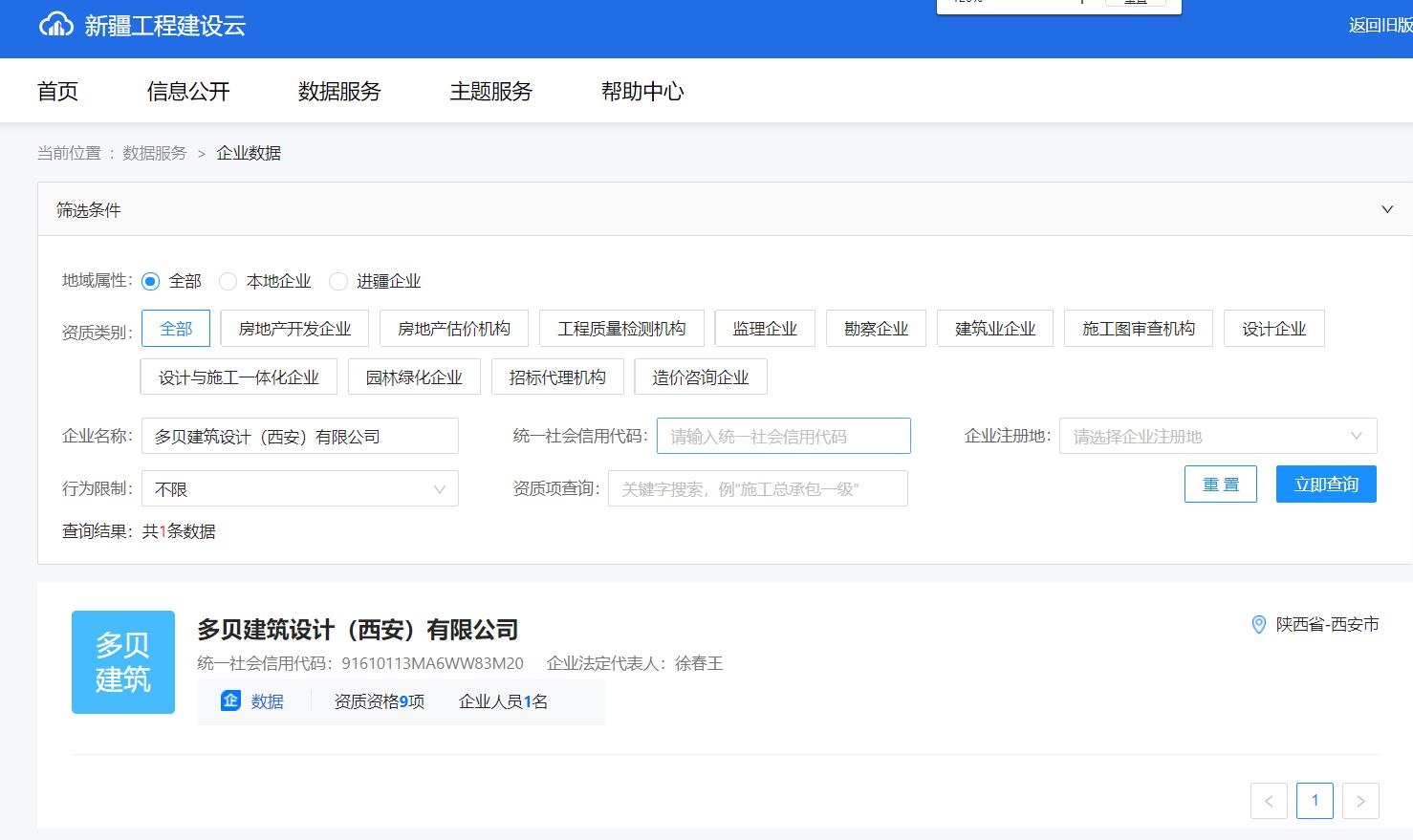Screen dimensions: 1413x840
Task: Open 多贝建筑设计（西安）有限公司 result title
Action: (x=358, y=630)
